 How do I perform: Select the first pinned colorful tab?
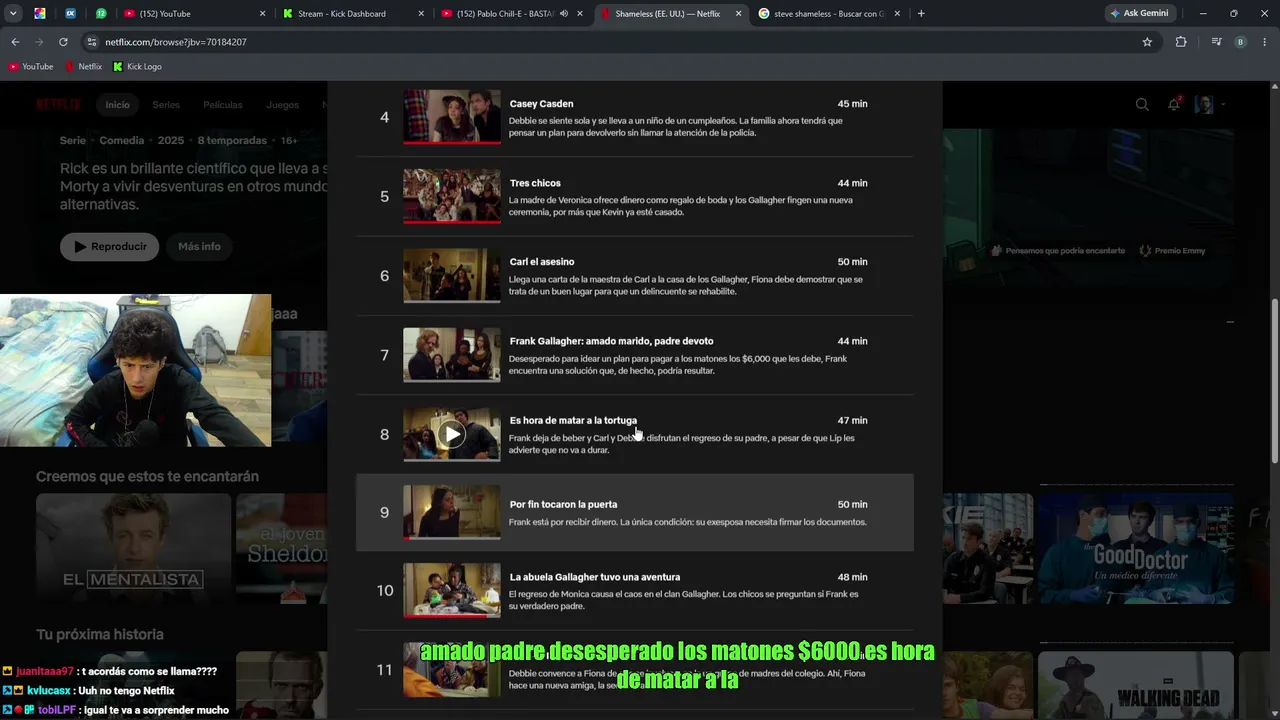40,14
